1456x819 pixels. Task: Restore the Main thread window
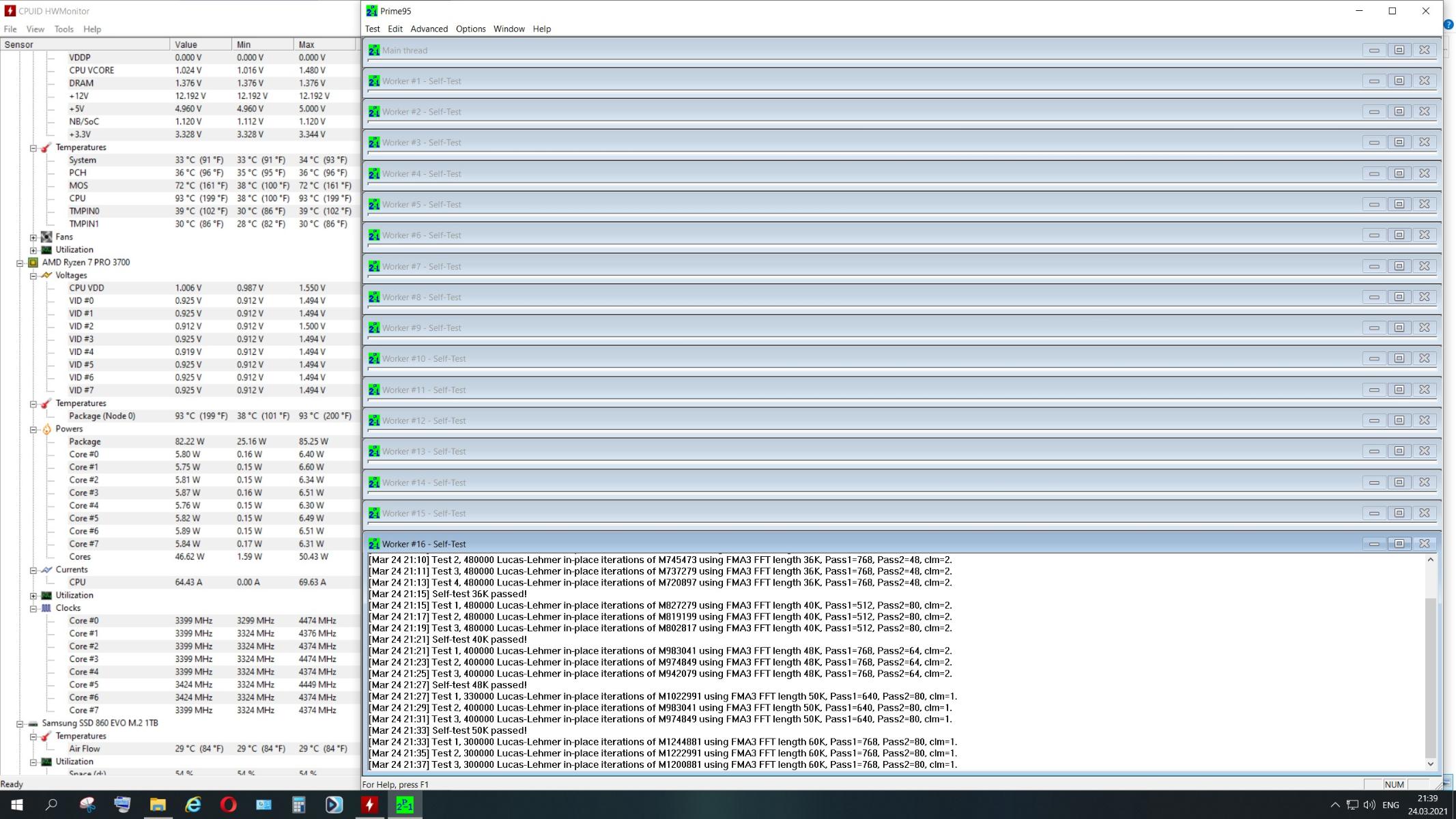[1399, 50]
